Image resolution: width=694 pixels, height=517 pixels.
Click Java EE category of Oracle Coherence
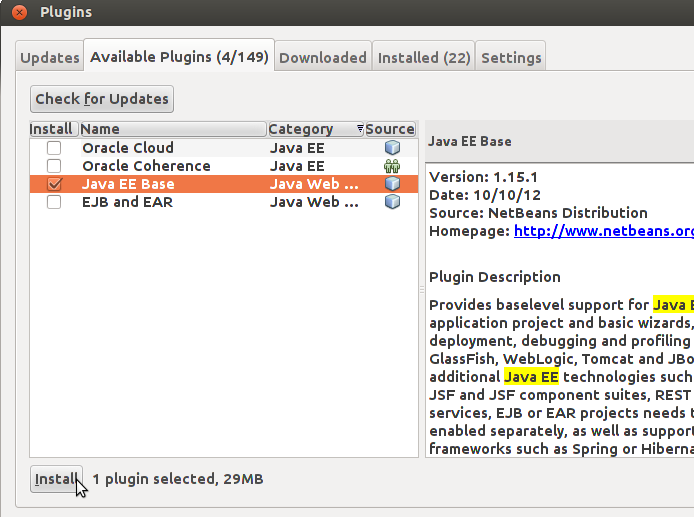point(297,166)
